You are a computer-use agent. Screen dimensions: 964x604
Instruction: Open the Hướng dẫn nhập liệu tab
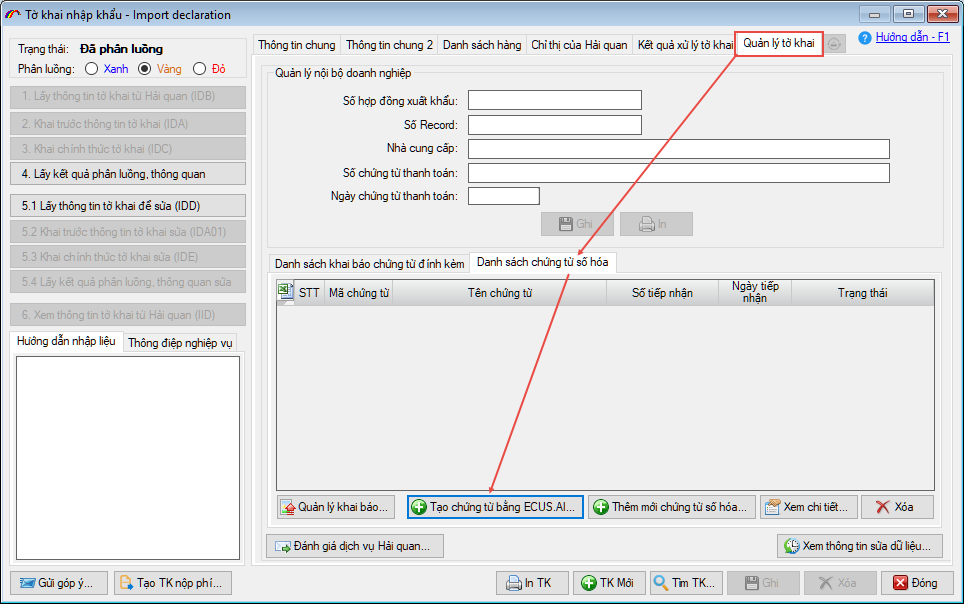tap(66, 341)
